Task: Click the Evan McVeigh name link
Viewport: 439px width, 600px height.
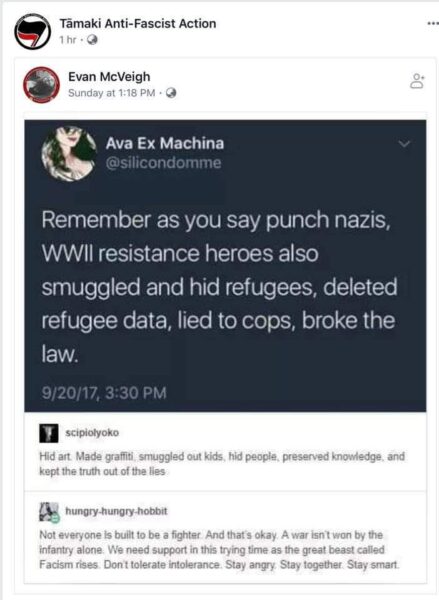Action: [x=109, y=77]
